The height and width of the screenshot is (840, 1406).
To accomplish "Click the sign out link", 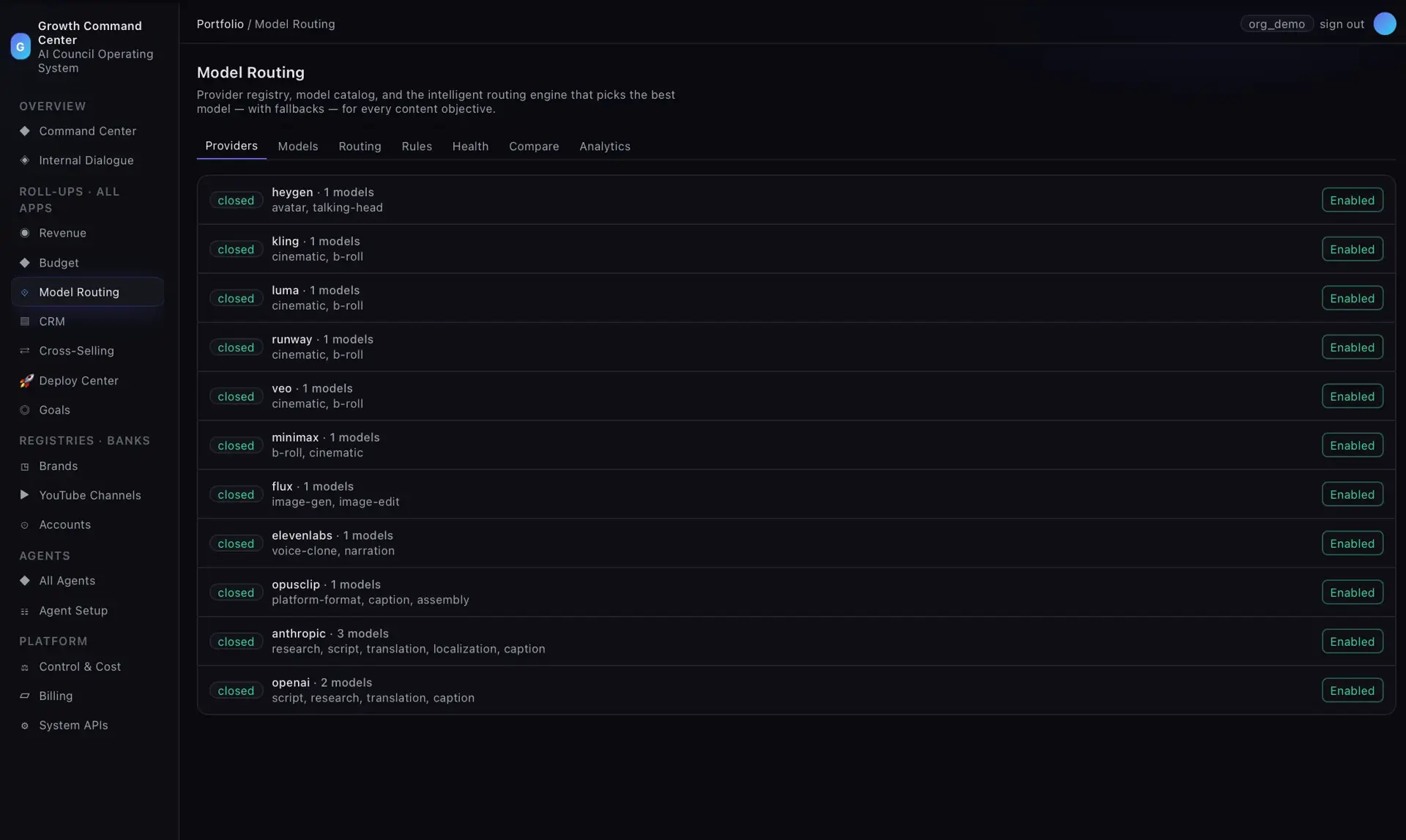I will pyautogui.click(x=1342, y=24).
